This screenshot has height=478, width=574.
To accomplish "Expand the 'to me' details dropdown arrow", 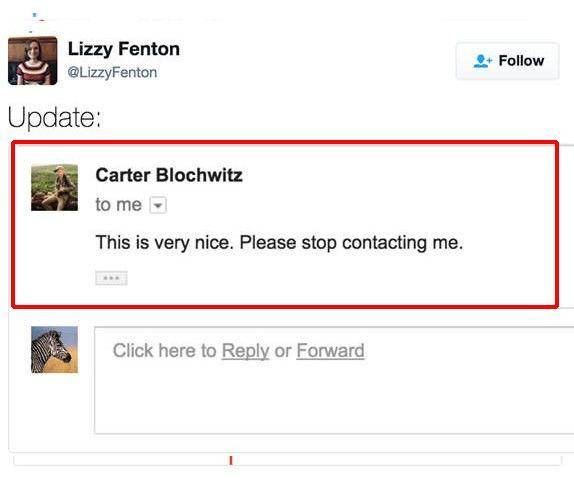I will [158, 205].
